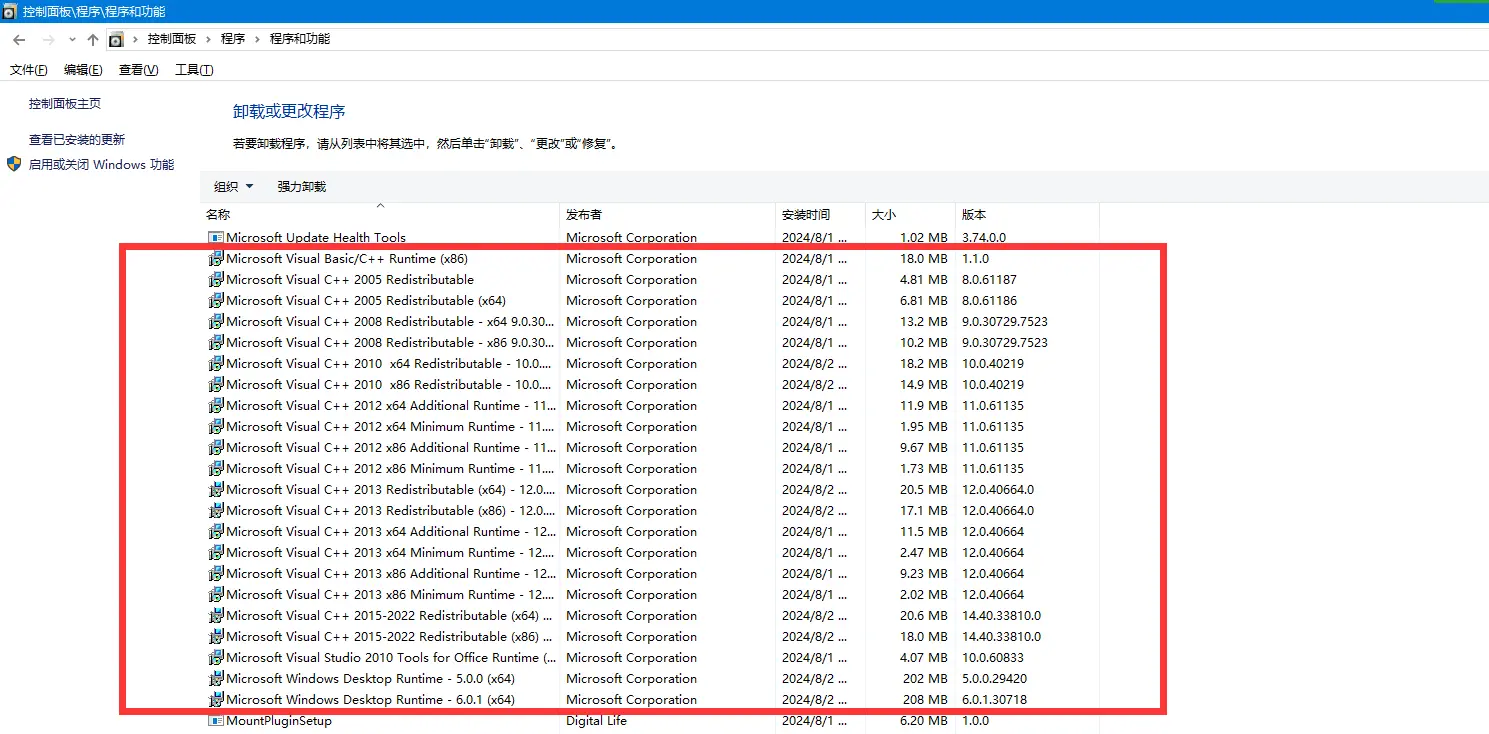Open 控制面板主页 link
Image resolution: width=1489 pixels, height=734 pixels.
(65, 104)
